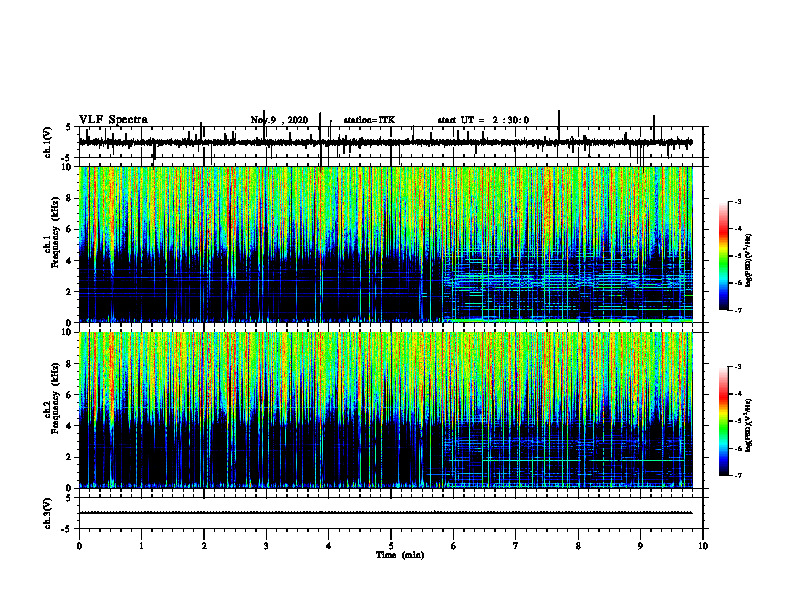Click time axis tick label "1"
792x612 pixels.
click(x=141, y=546)
